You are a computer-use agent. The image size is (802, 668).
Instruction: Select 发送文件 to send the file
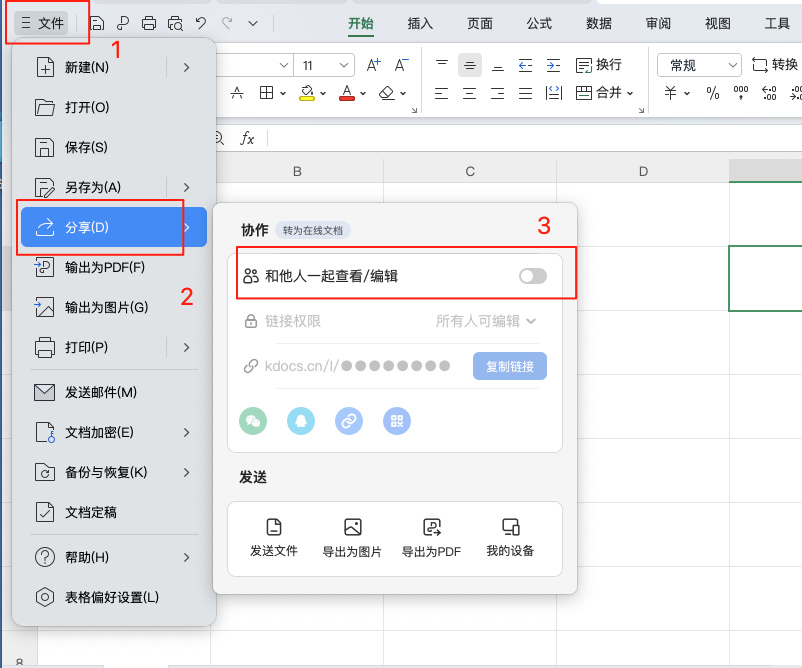274,537
